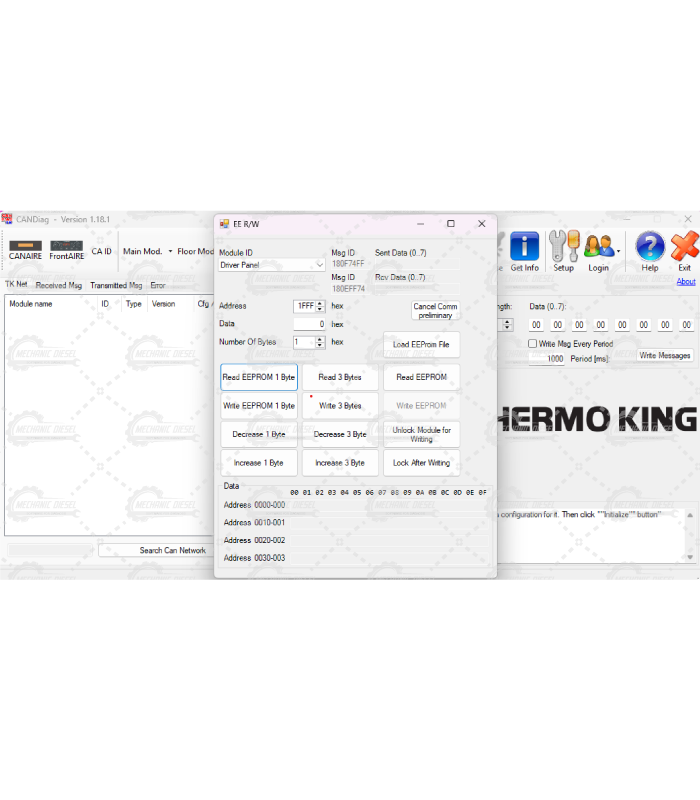
Task: Open Help with the question mark icon
Action: [650, 247]
